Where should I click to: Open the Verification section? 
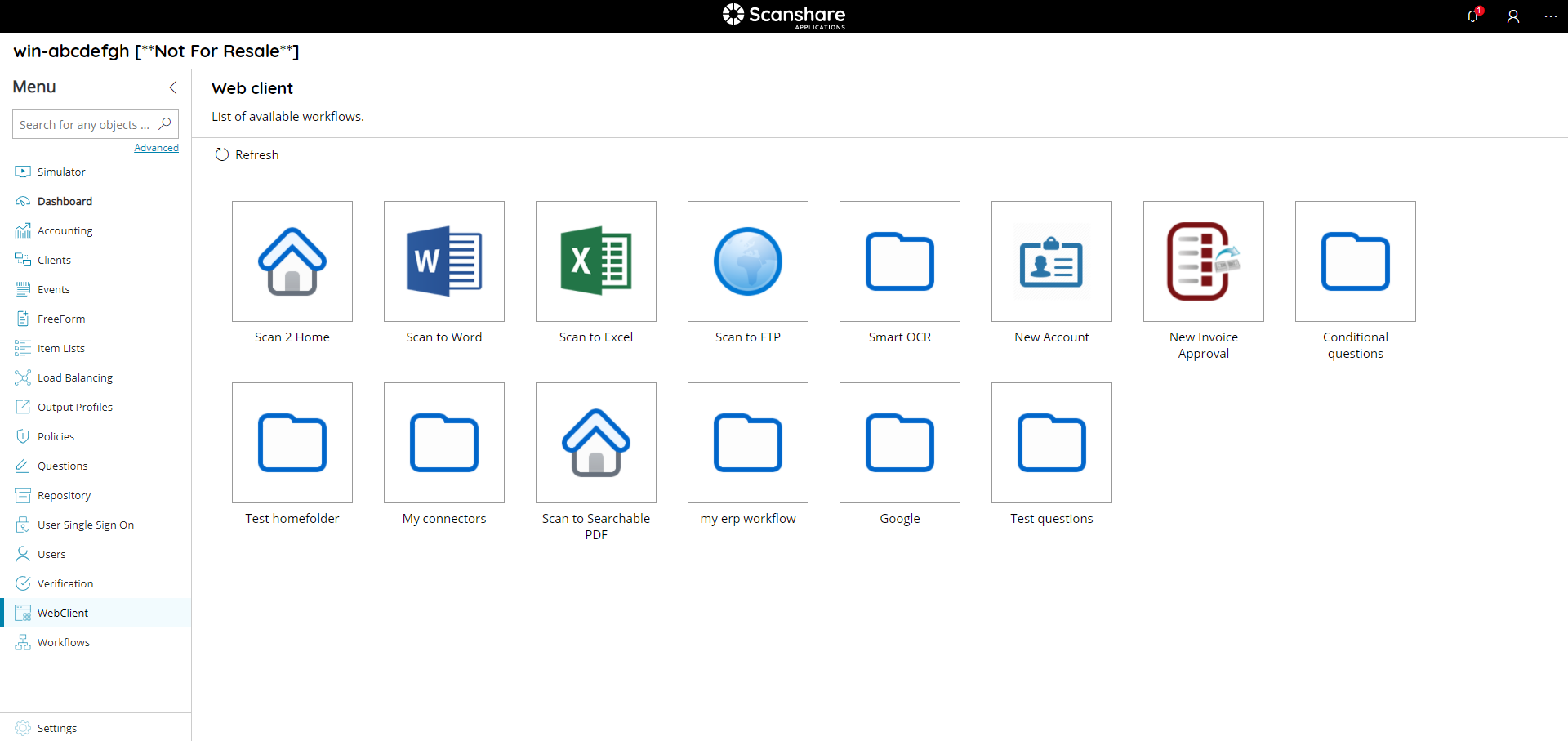pos(63,583)
